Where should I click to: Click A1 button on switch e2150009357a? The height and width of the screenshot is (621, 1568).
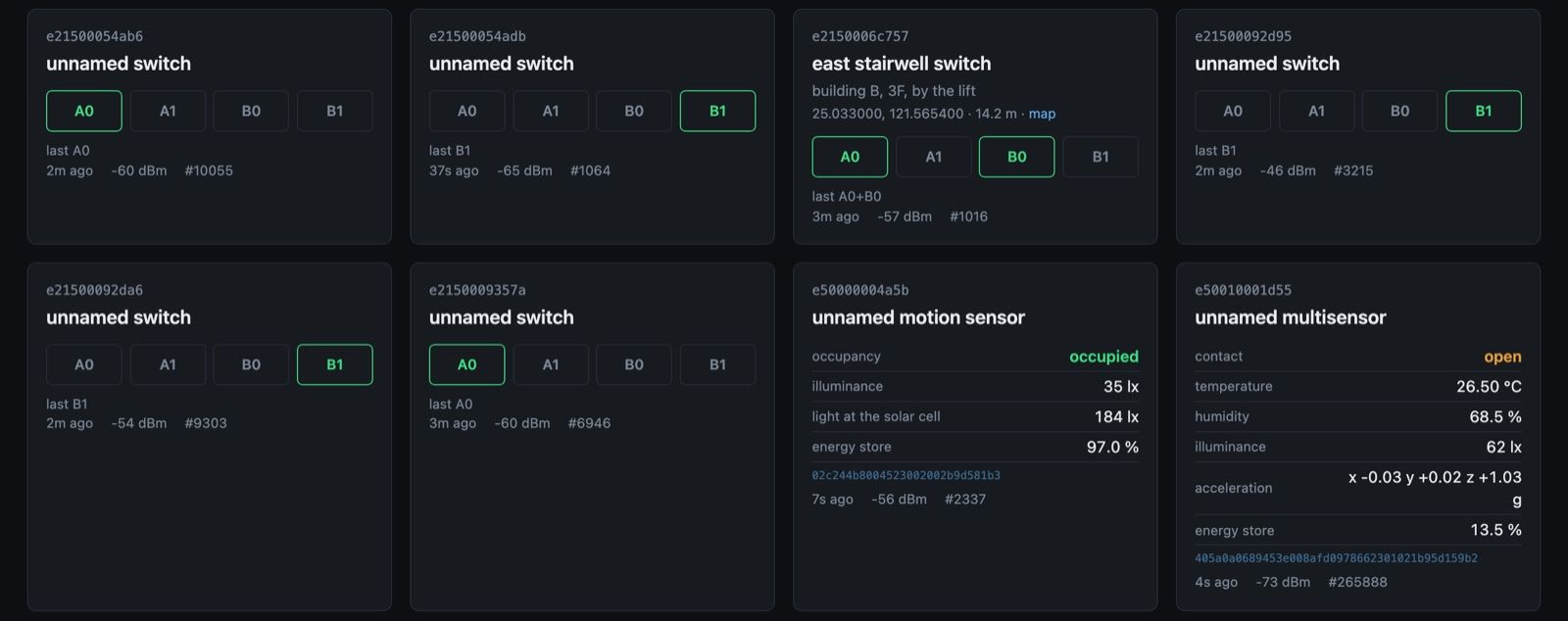[x=551, y=364]
